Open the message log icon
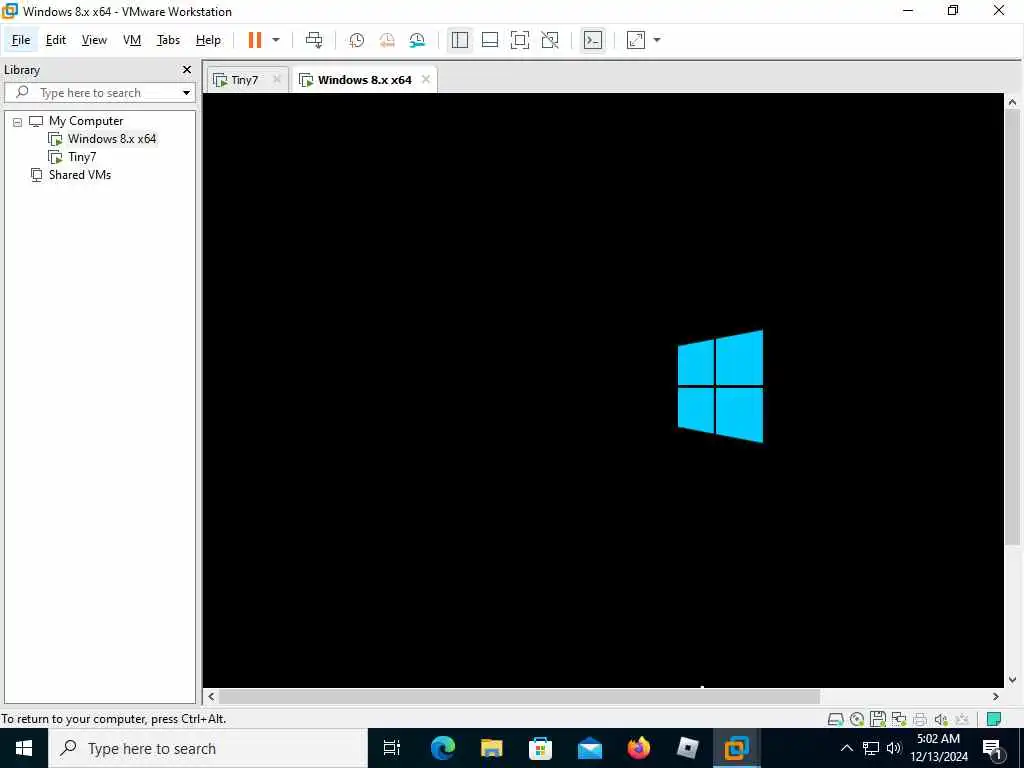Image resolution: width=1024 pixels, height=768 pixels. click(994, 720)
